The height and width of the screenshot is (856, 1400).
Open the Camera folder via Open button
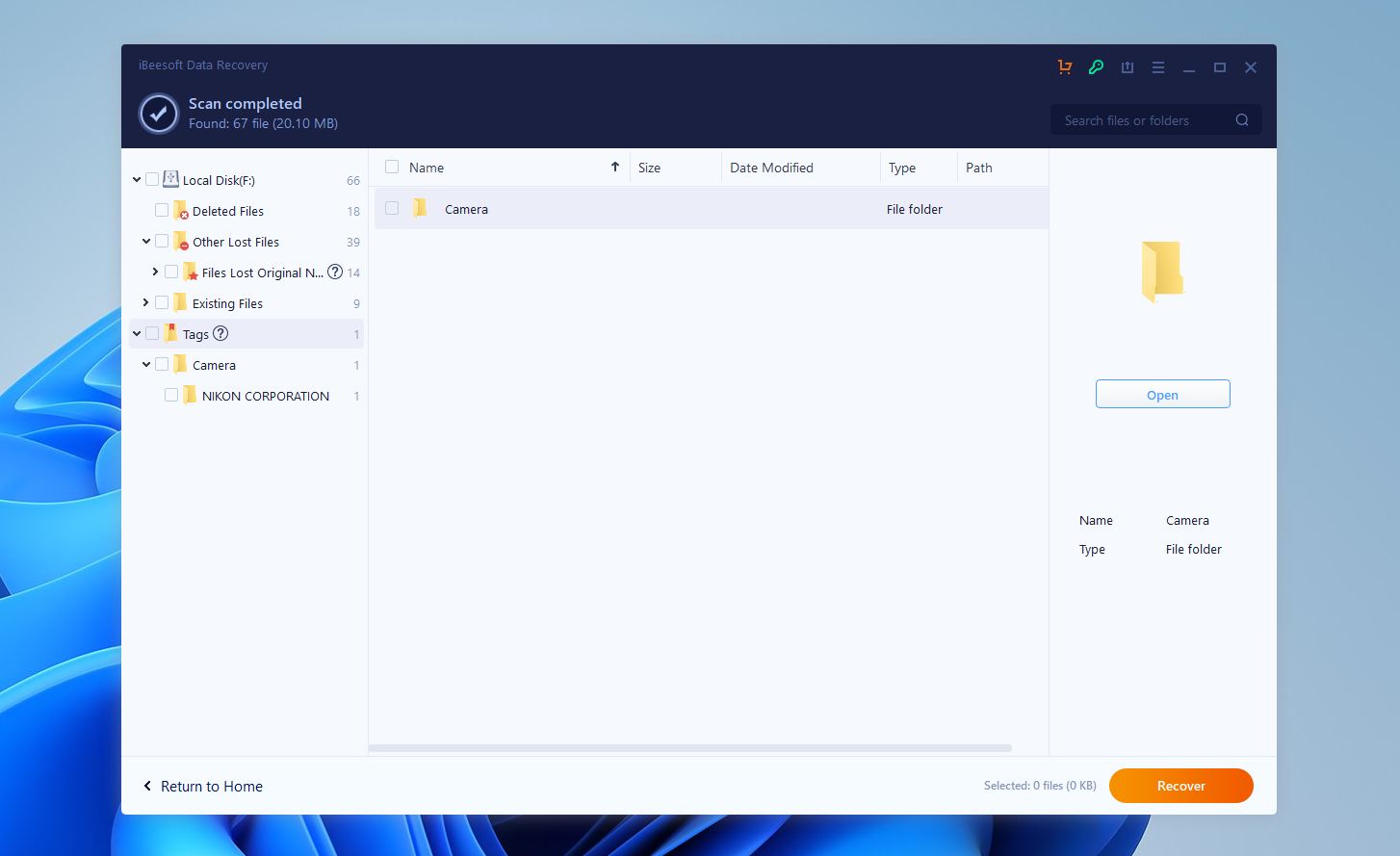[x=1162, y=394]
